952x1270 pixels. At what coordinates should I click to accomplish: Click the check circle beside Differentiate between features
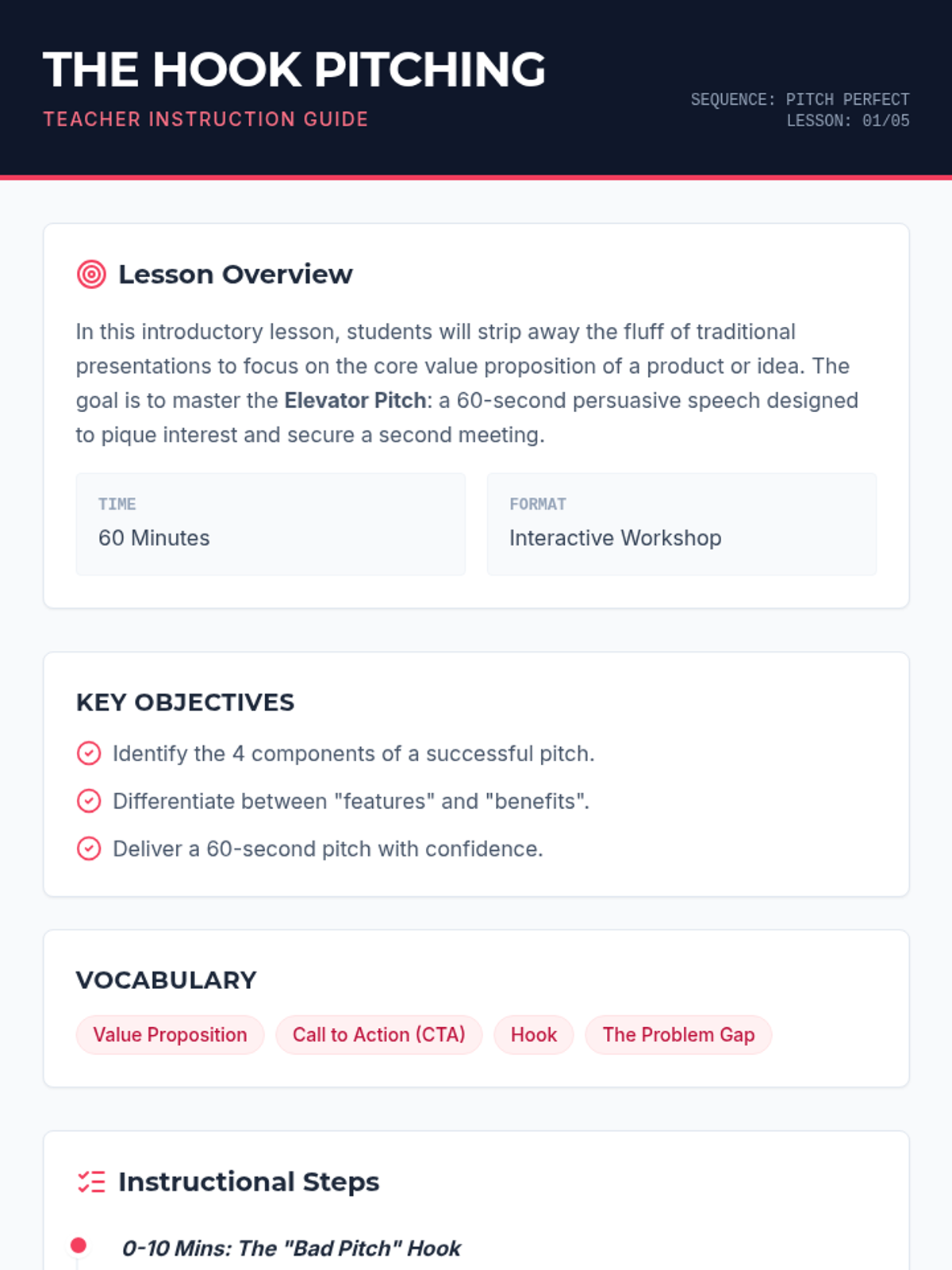pyautogui.click(x=89, y=801)
